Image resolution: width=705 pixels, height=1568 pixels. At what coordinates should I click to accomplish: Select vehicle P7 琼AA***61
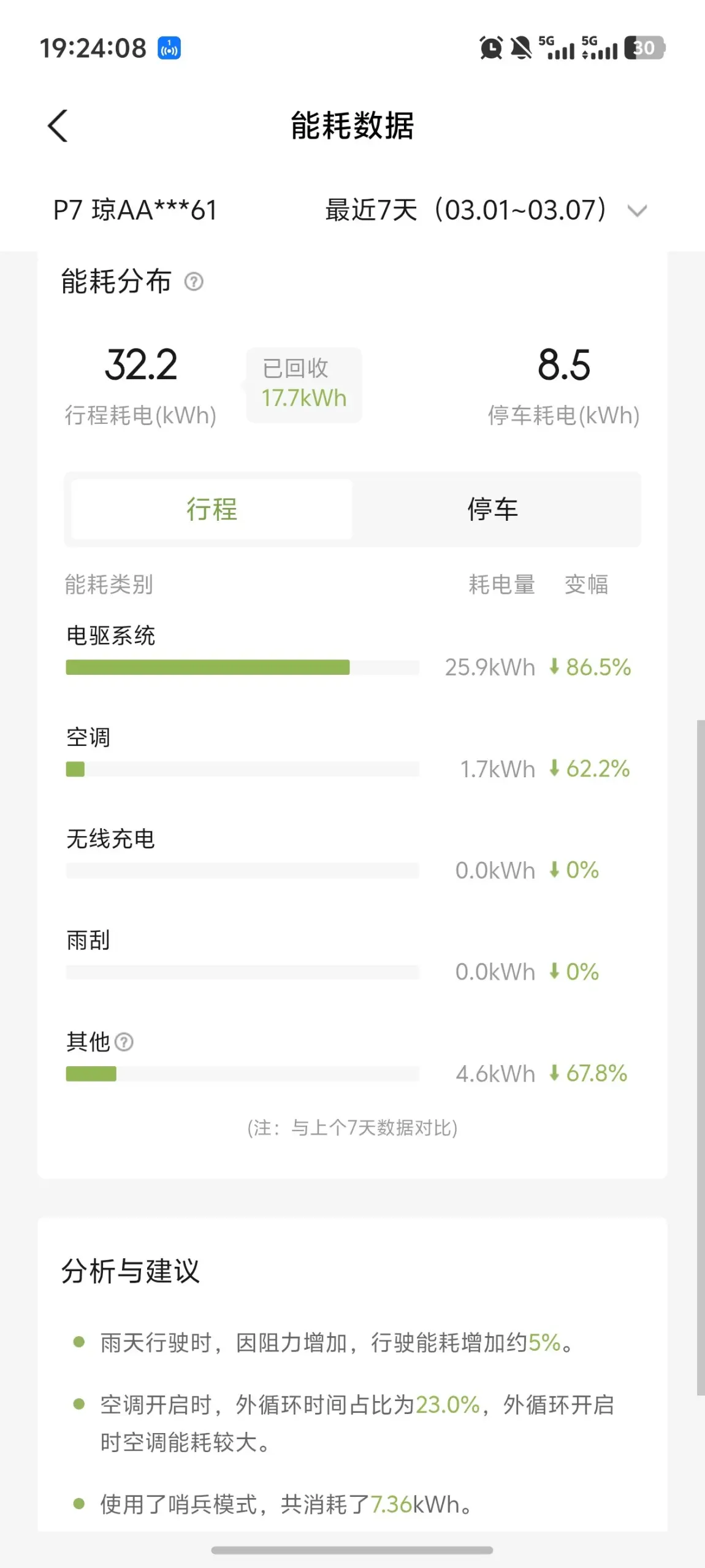[135, 210]
